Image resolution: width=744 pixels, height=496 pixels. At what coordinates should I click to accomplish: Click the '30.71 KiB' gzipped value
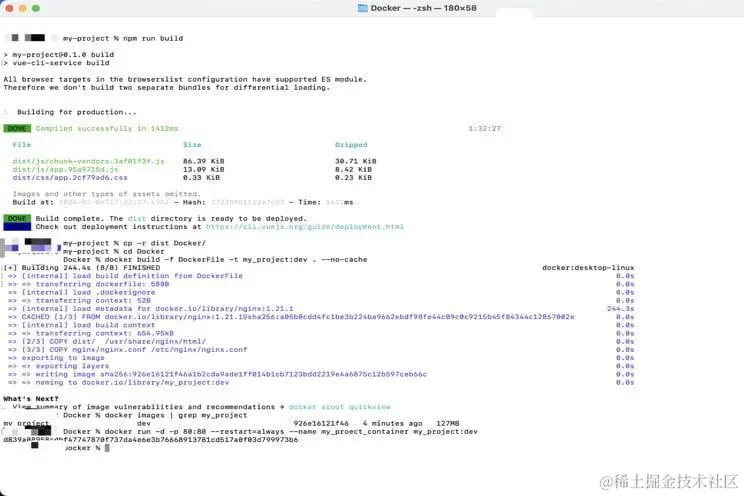(355, 161)
